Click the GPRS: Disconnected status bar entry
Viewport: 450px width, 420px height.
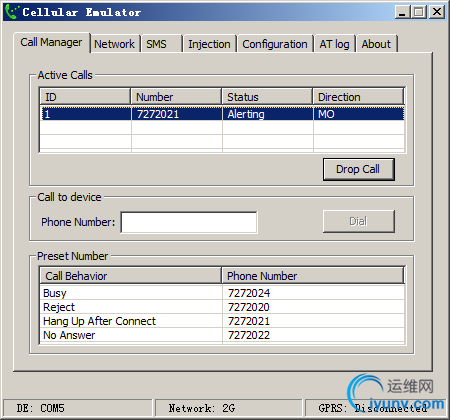coord(376,408)
